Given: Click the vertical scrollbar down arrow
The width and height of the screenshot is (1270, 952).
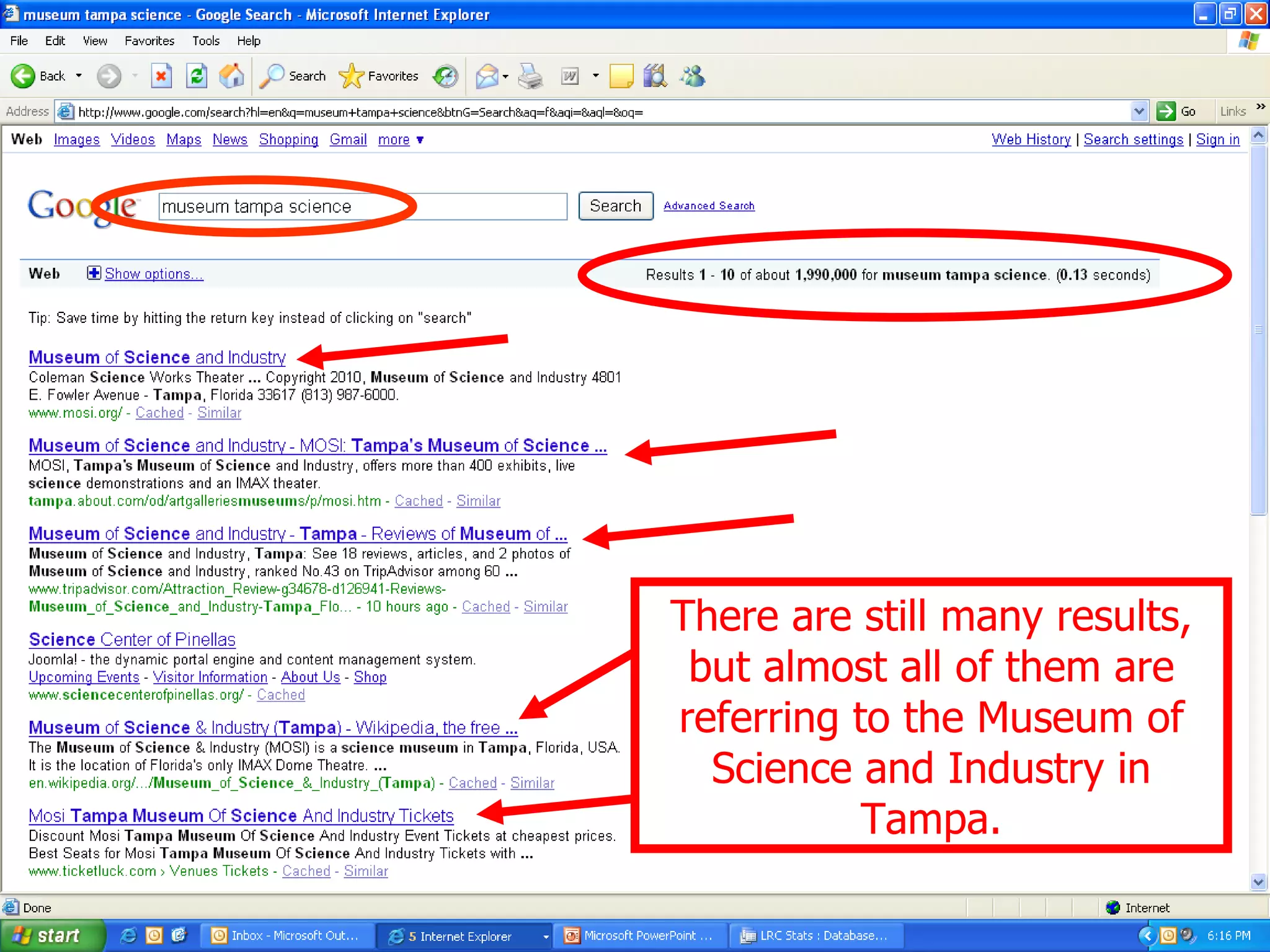Looking at the screenshot, I should tap(1259, 882).
